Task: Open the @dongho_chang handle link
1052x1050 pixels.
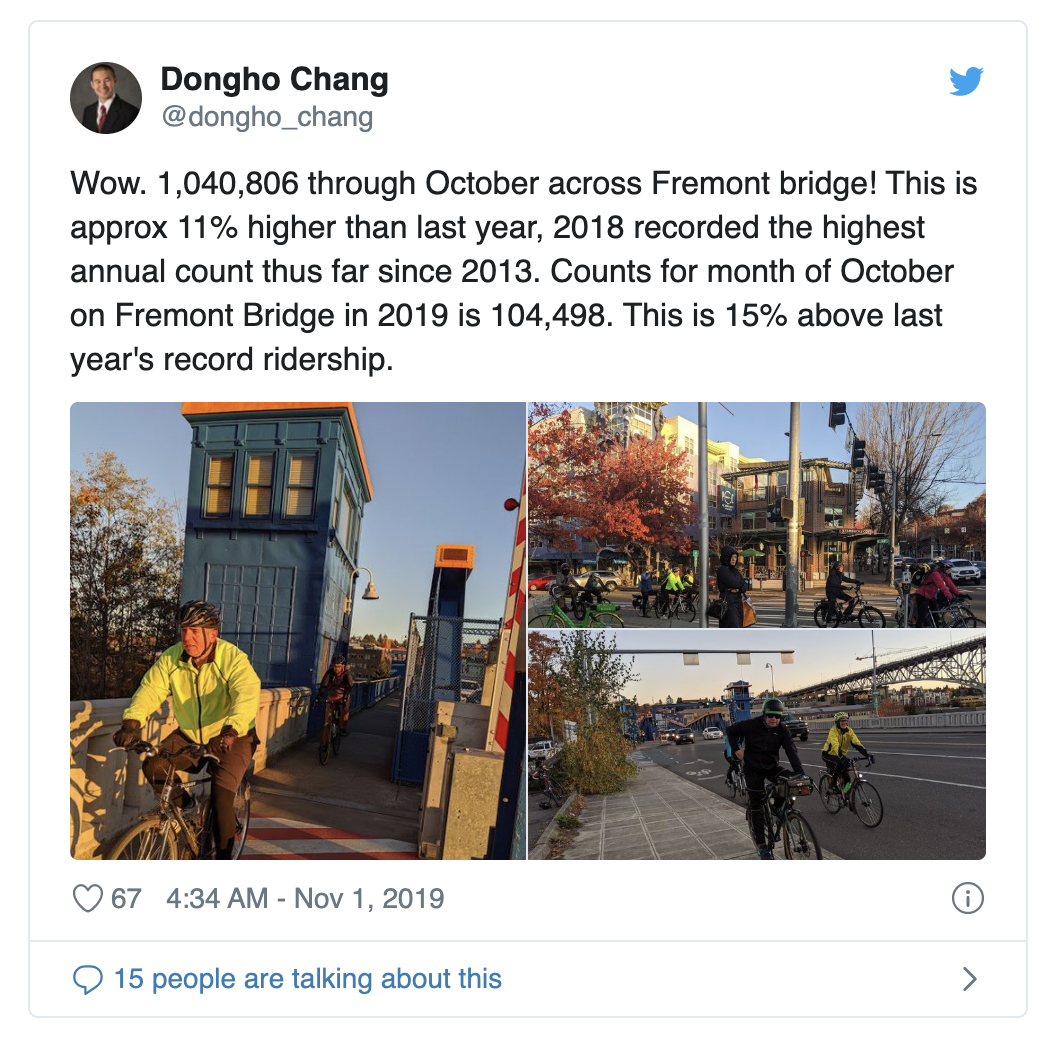Action: click(x=267, y=117)
